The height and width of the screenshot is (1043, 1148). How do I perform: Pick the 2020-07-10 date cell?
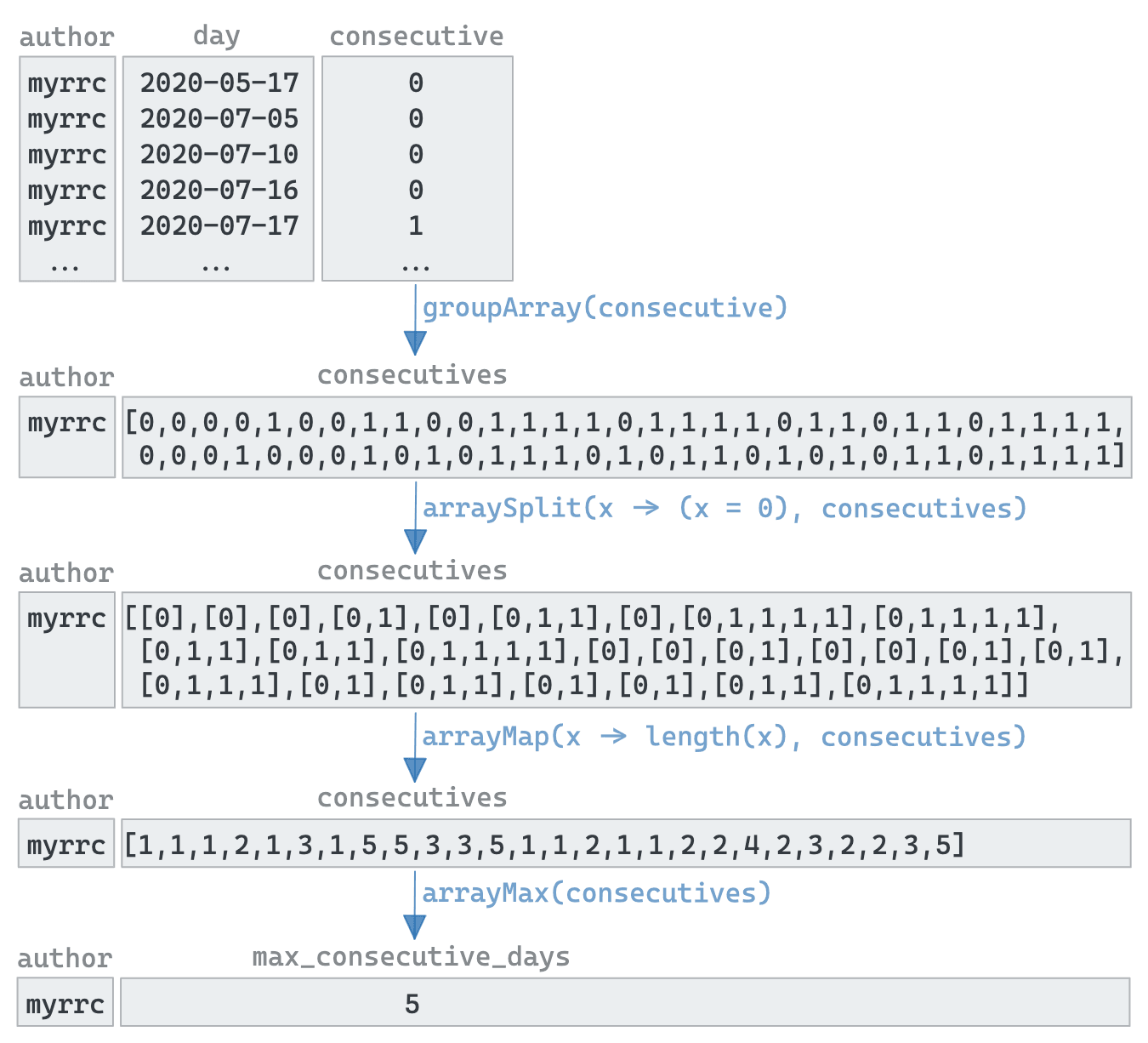(219, 155)
